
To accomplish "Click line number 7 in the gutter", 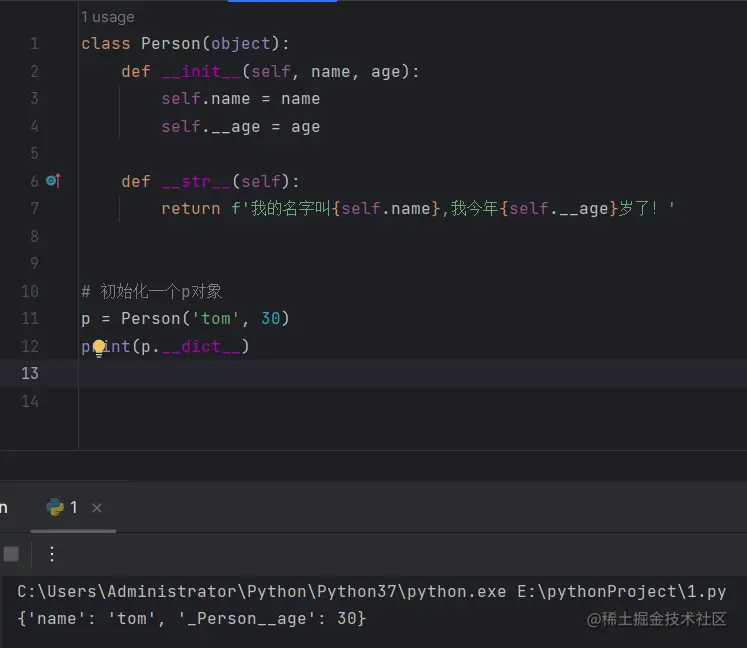I will (34, 208).
